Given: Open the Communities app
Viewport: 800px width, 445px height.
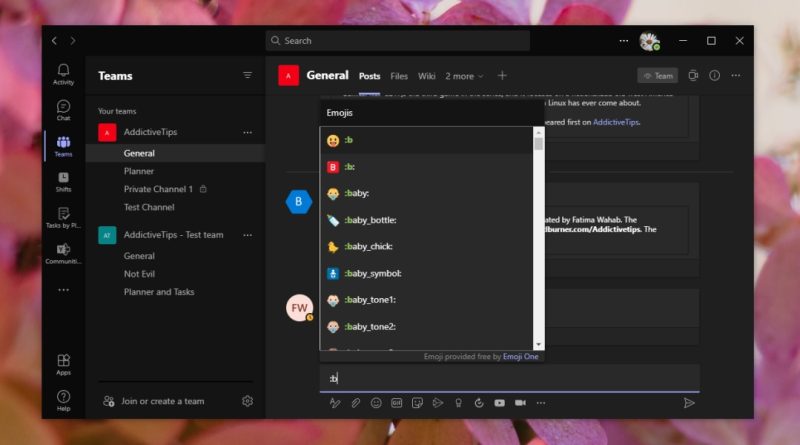Looking at the screenshot, I should click(x=63, y=254).
